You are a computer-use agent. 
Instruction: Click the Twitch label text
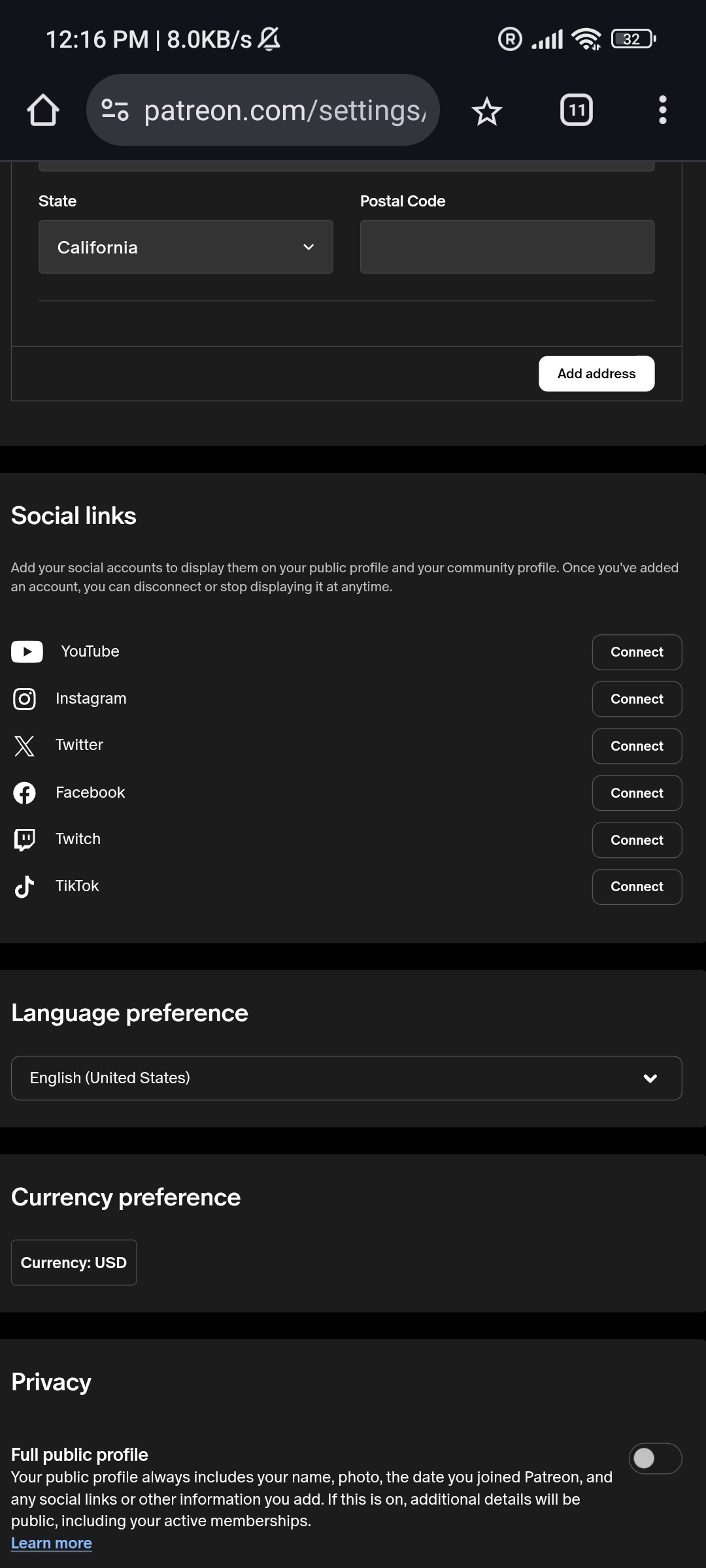78,839
